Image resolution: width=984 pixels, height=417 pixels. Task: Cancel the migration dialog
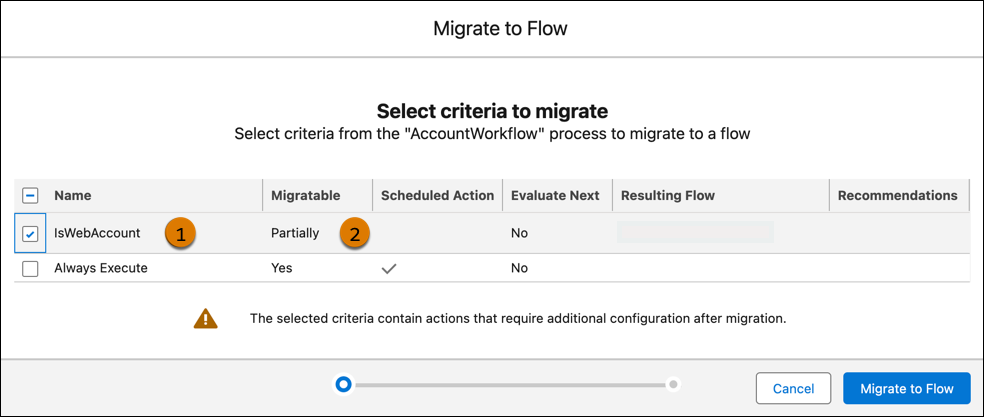(793, 388)
